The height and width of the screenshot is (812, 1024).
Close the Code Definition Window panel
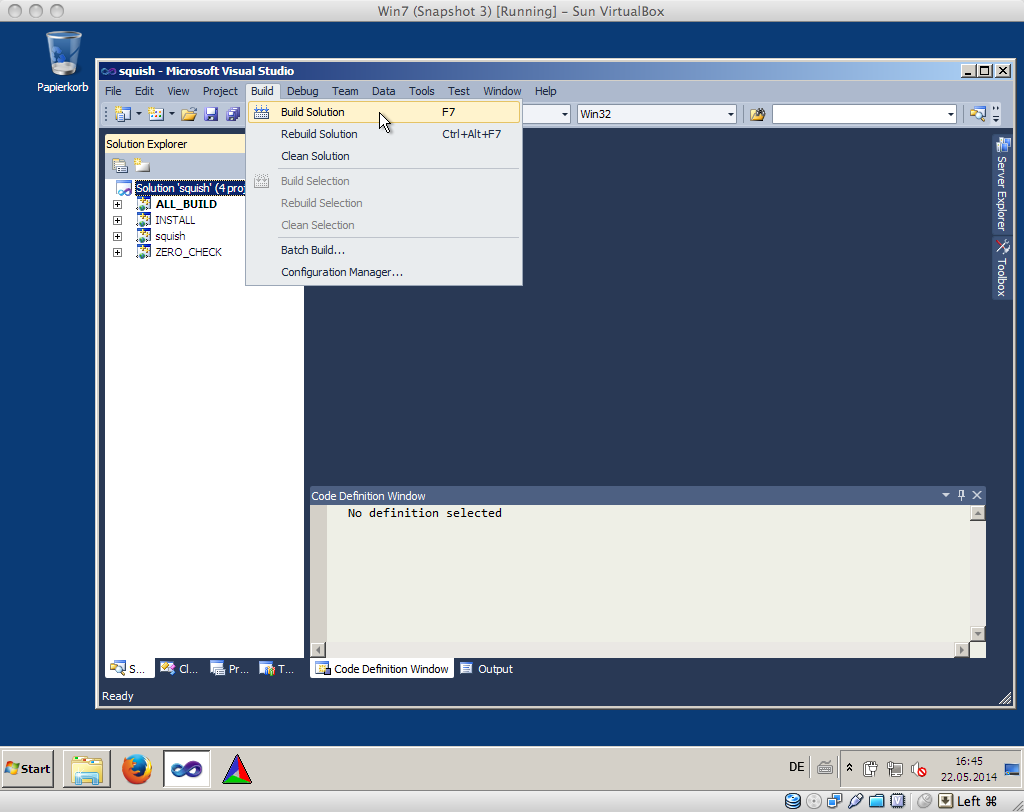coord(977,495)
